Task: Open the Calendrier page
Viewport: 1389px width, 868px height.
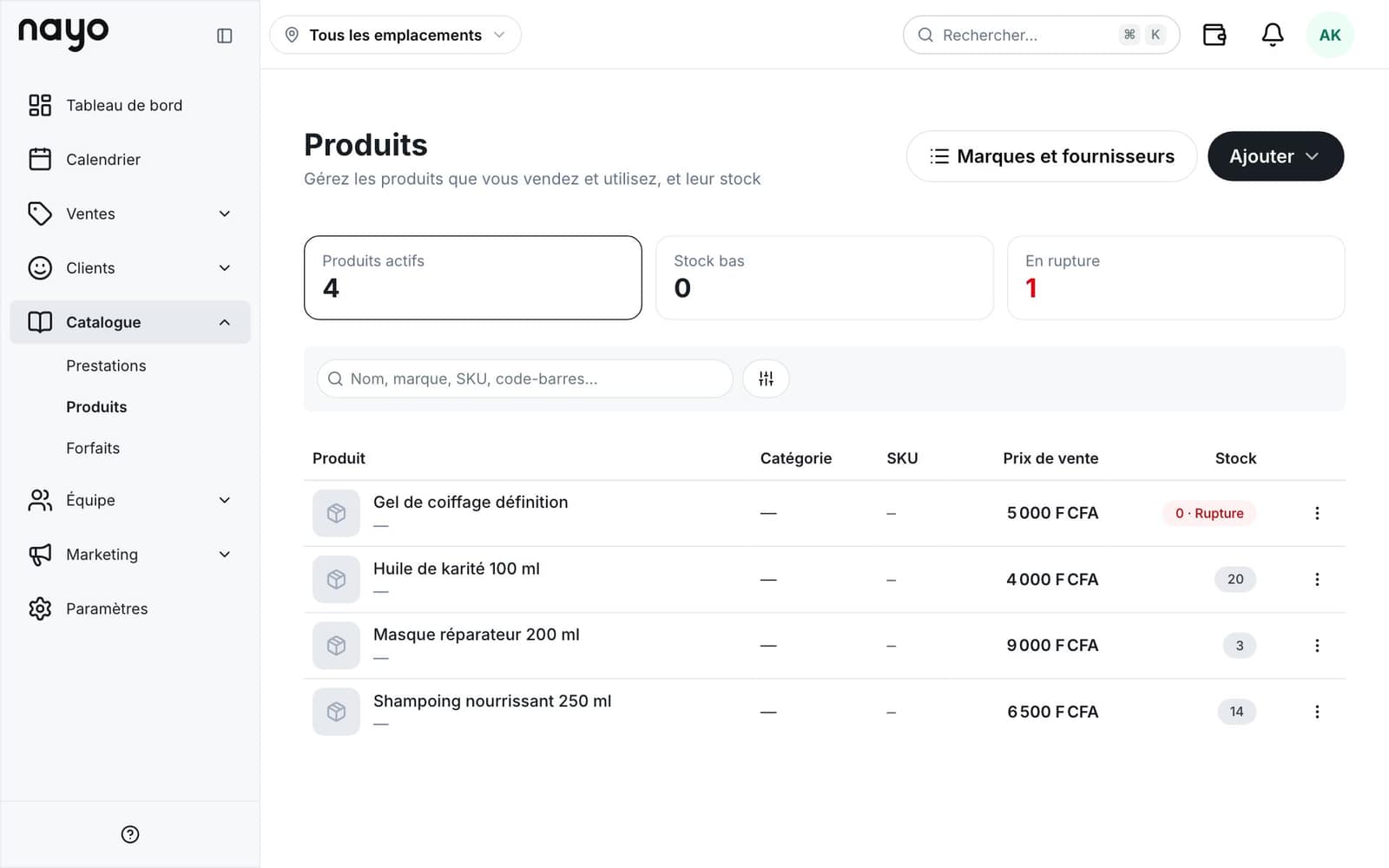Action: point(130,160)
